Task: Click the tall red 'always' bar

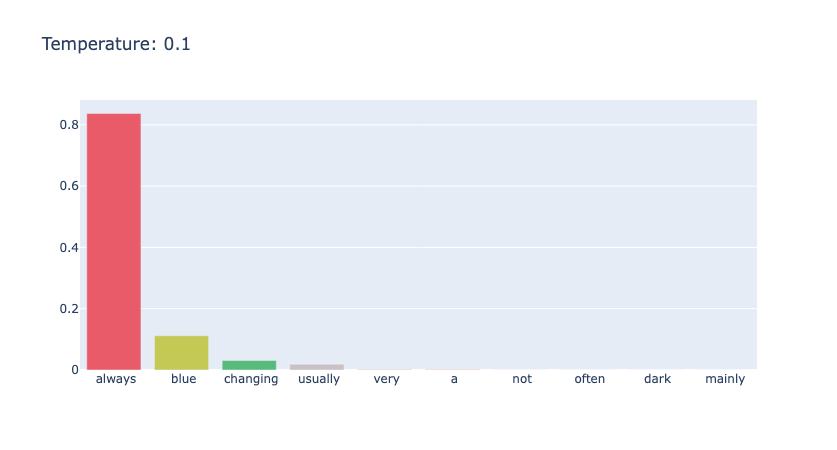Action: pyautogui.click(x=114, y=241)
